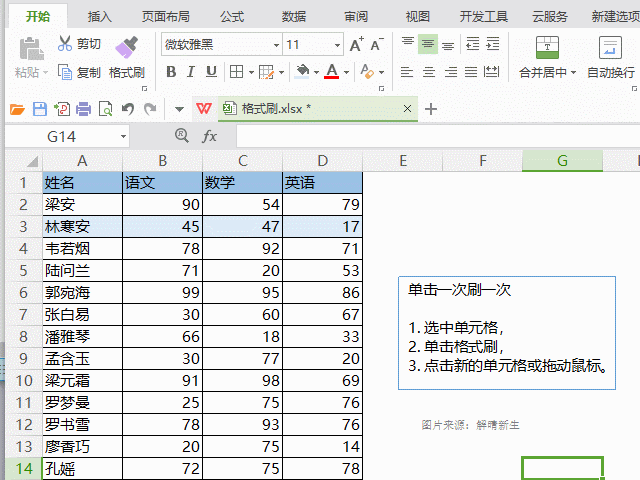Click the insert function fx icon
This screenshot has height=480, width=640.
pos(210,136)
